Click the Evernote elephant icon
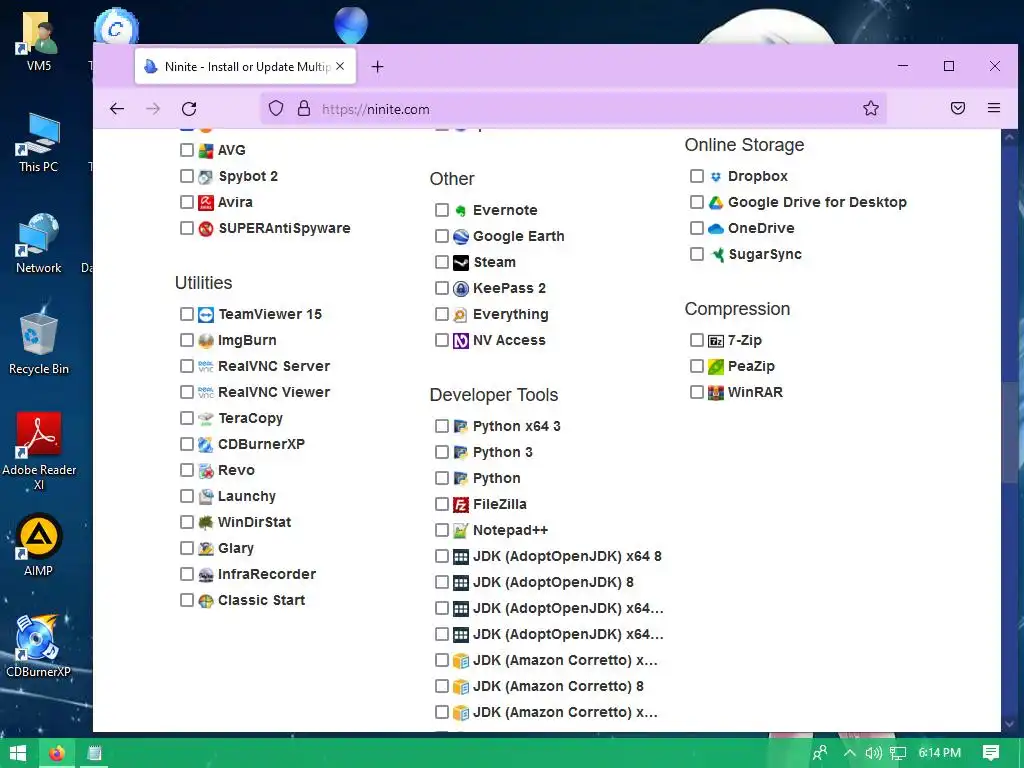Viewport: 1024px width, 768px height. (461, 211)
